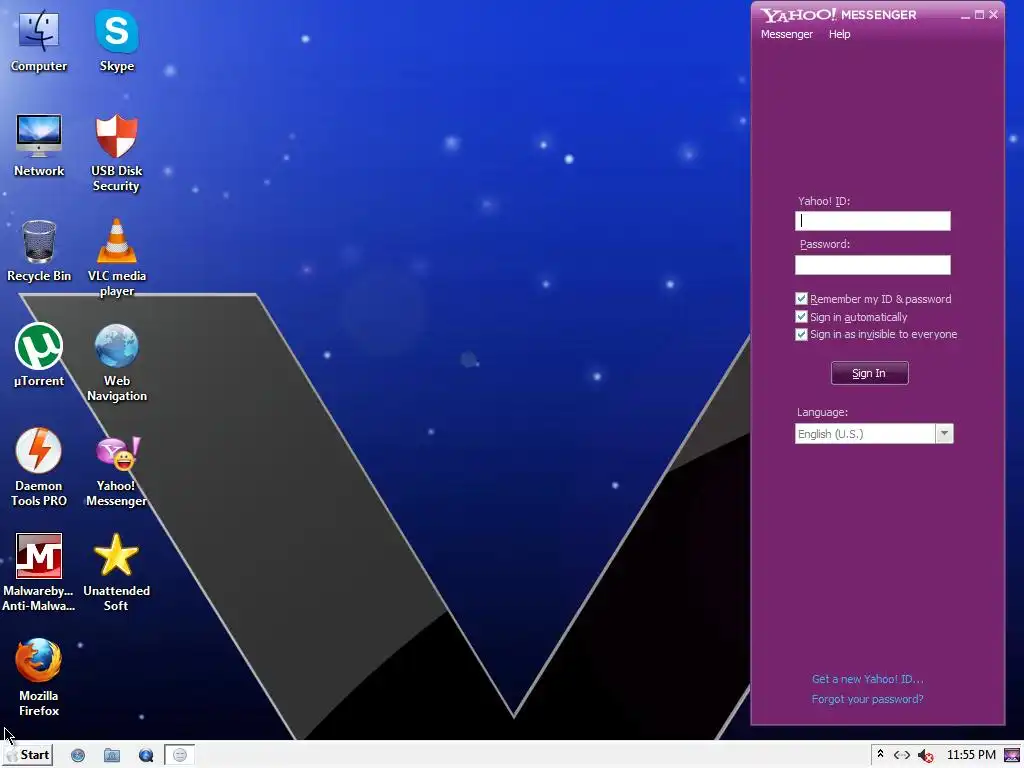Launch Skype from the desktop
Image resolution: width=1024 pixels, height=768 pixels.
tap(117, 41)
